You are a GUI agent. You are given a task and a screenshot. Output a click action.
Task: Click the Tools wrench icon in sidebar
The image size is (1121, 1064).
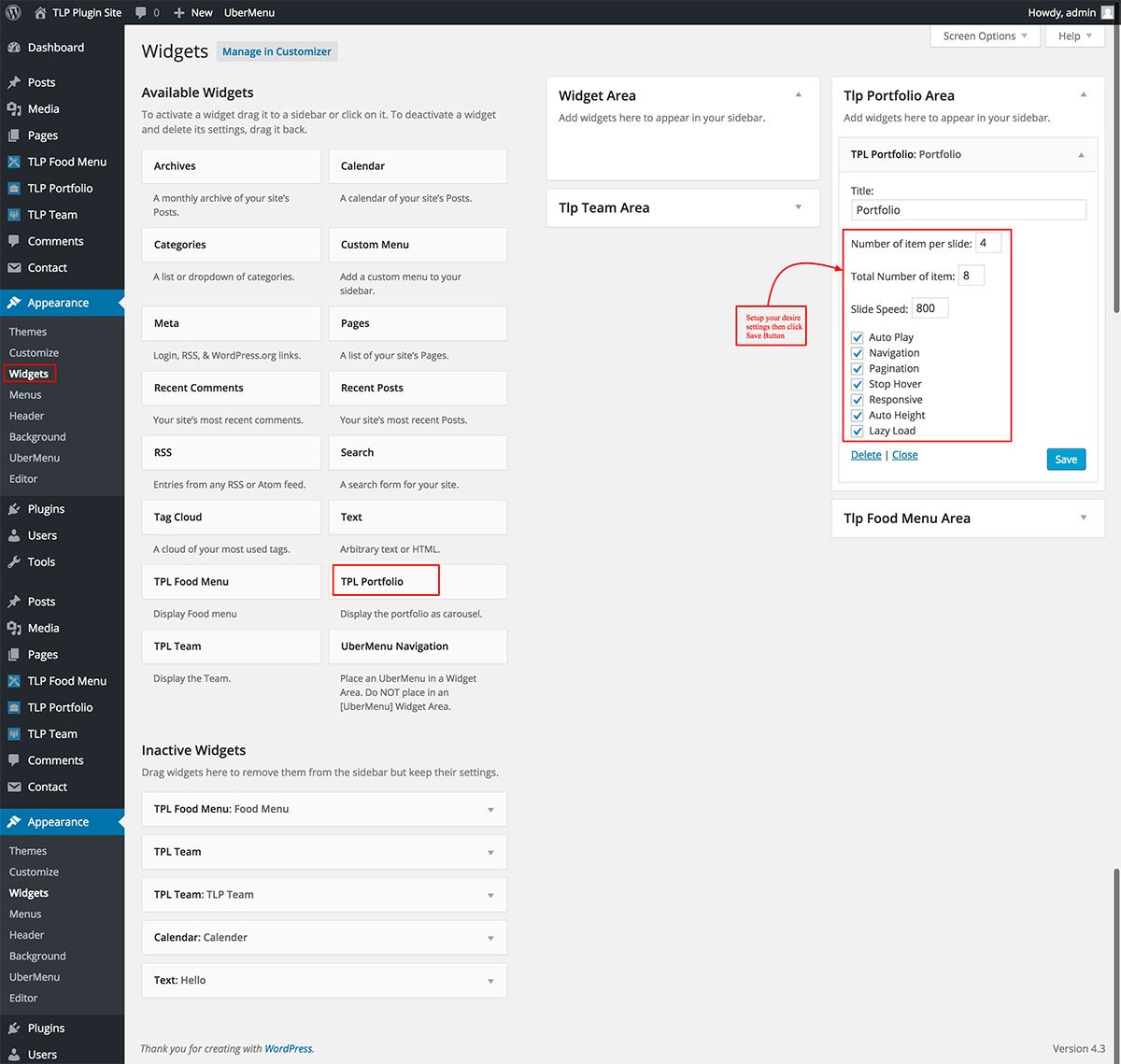pyautogui.click(x=14, y=562)
